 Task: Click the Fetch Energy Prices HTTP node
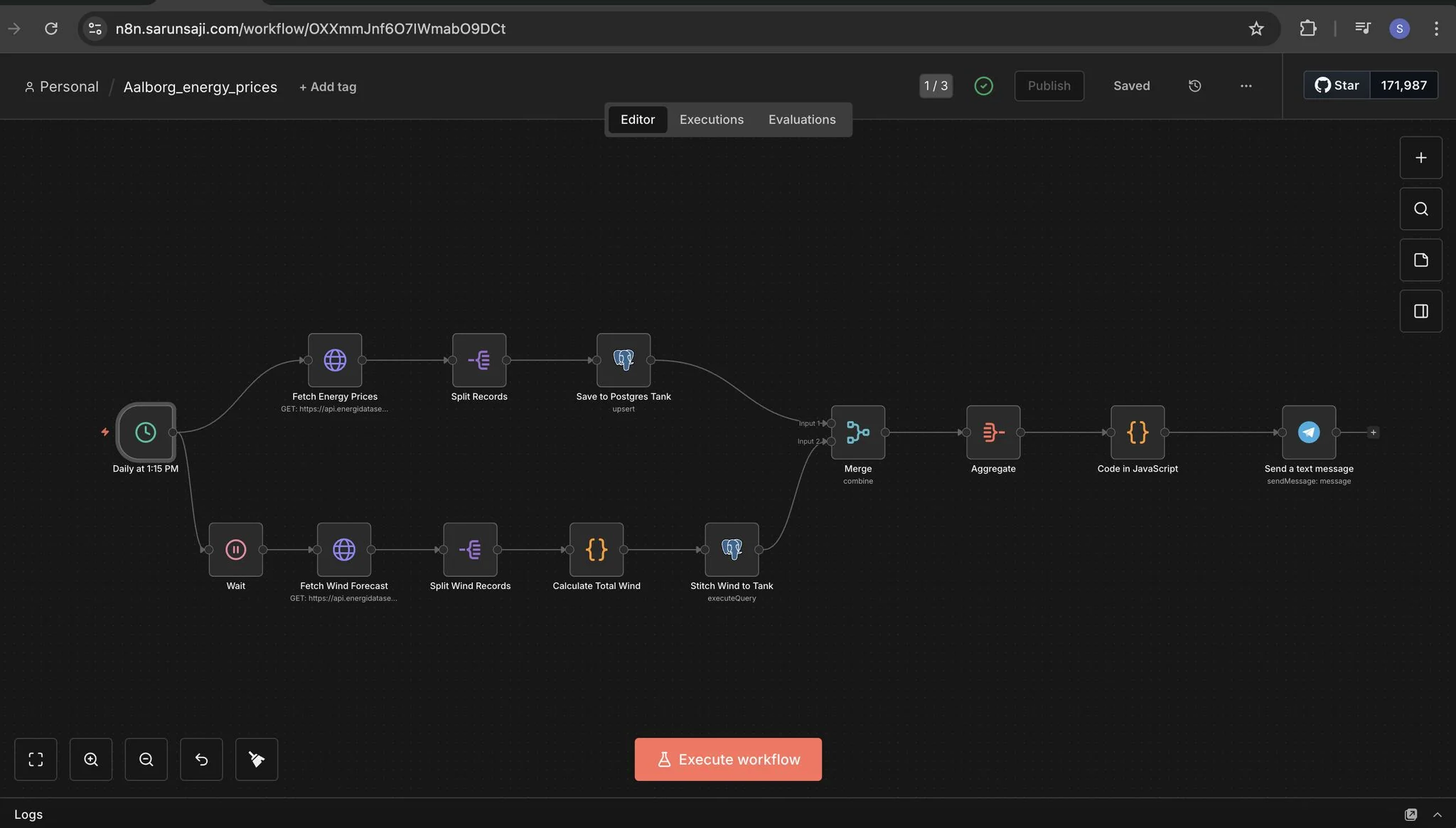(x=335, y=360)
